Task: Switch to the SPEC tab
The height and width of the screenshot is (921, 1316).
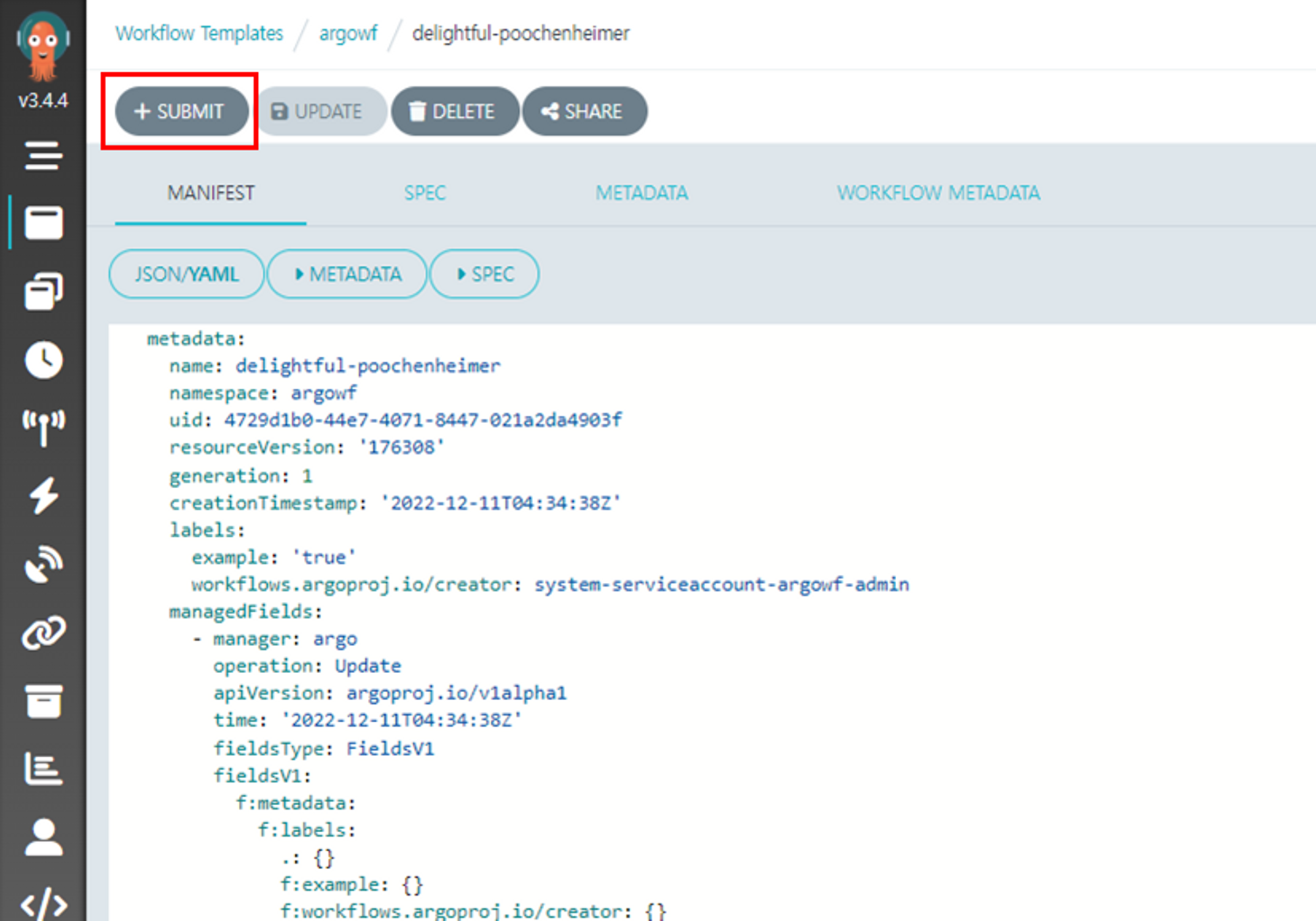Action: pos(424,193)
